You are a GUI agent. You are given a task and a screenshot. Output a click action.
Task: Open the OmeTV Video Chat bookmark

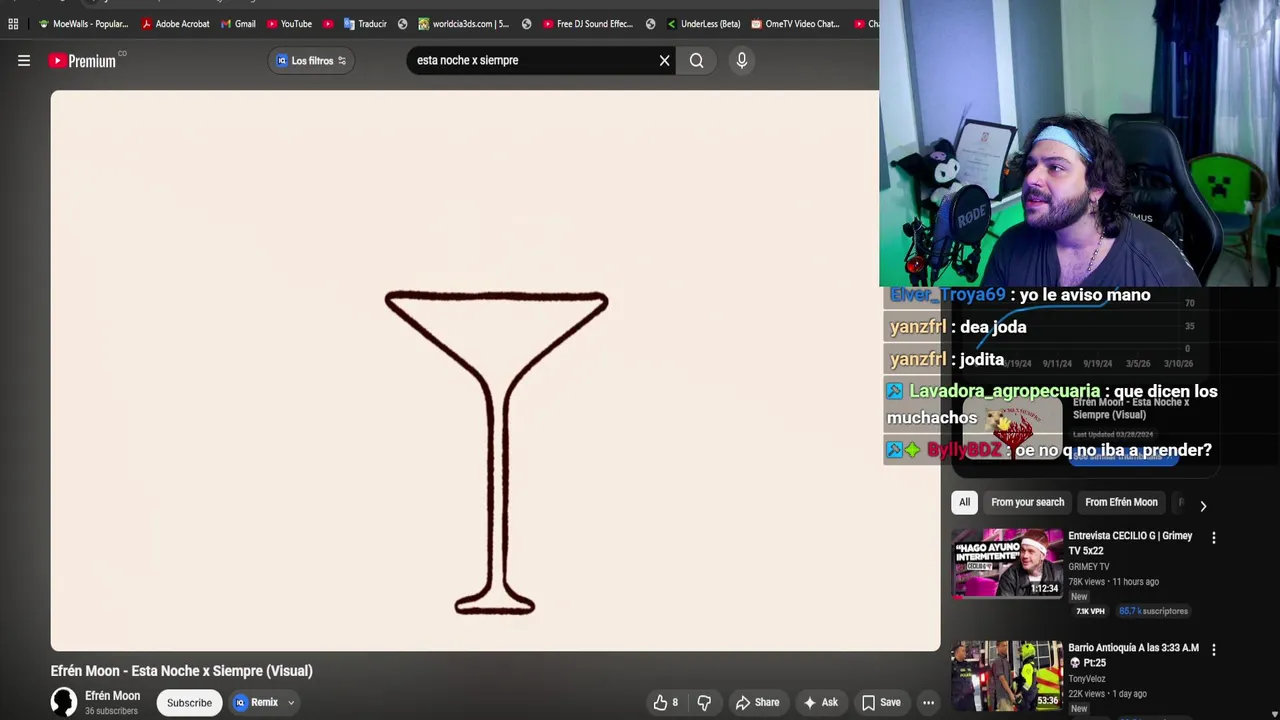pyautogui.click(x=795, y=24)
